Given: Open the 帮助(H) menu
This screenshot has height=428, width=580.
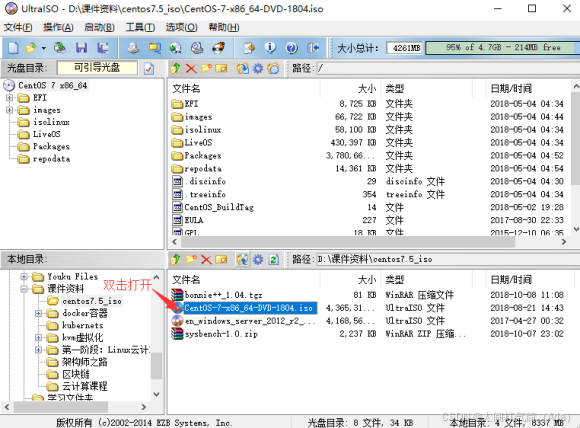Looking at the screenshot, I should tap(224, 27).
